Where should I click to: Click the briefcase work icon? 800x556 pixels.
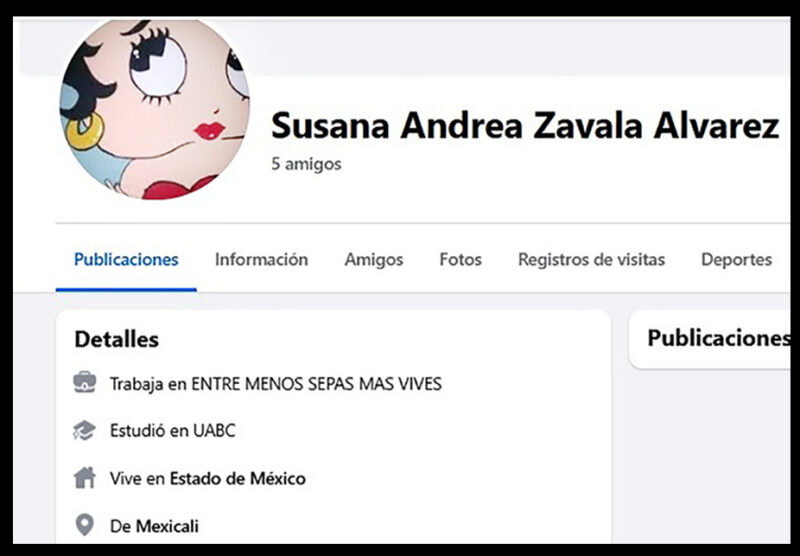[x=85, y=383]
